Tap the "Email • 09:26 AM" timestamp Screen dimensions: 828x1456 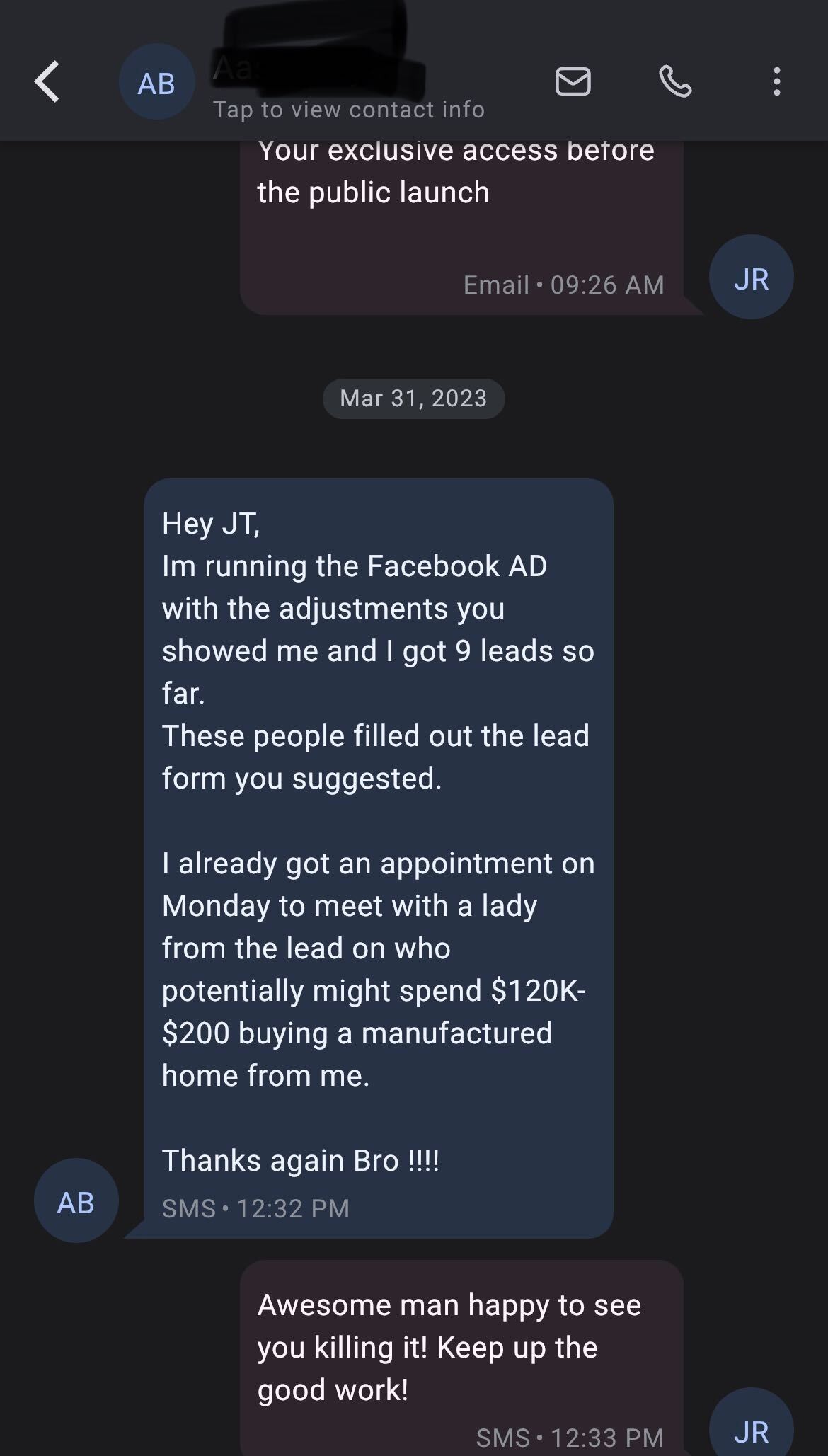(563, 285)
